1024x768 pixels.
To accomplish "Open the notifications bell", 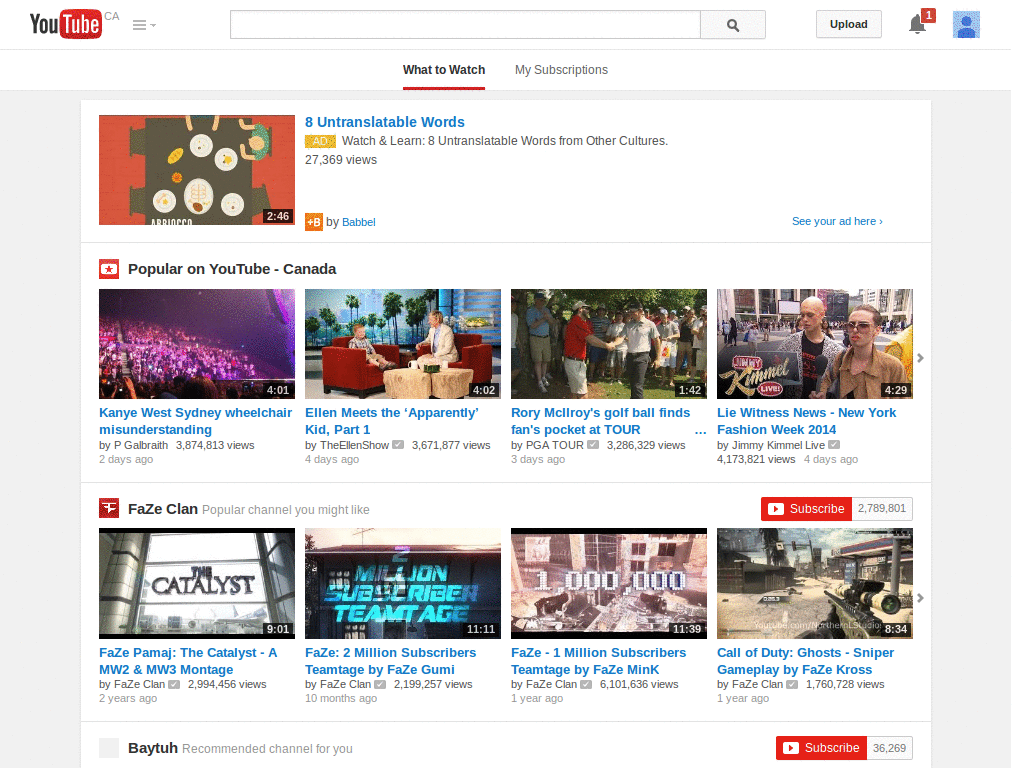I will tap(918, 25).
